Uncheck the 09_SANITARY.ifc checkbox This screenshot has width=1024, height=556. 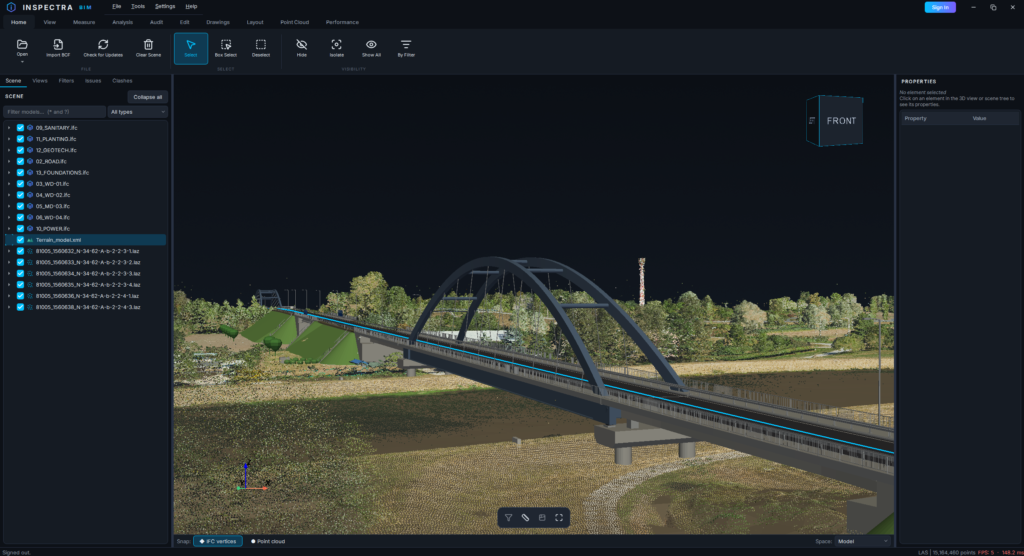click(x=20, y=128)
